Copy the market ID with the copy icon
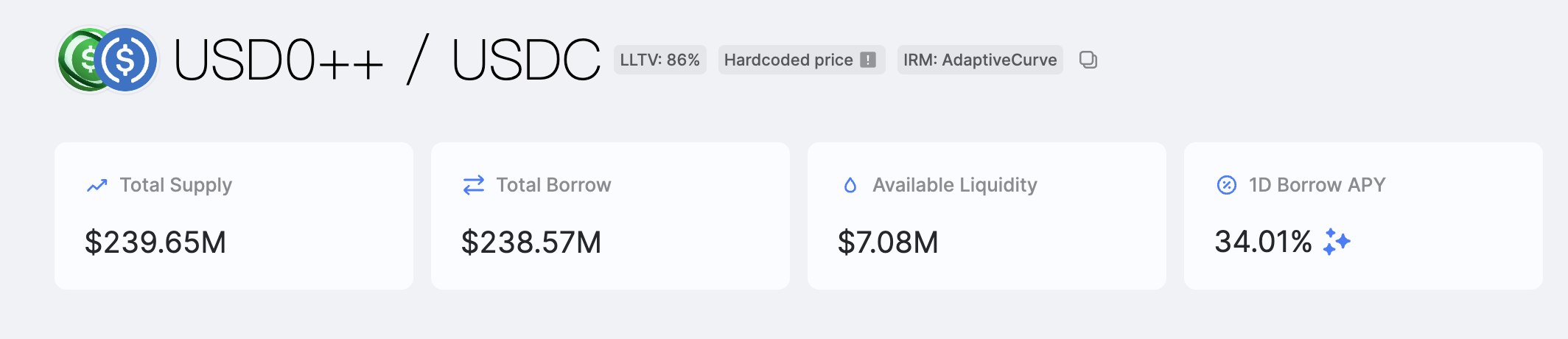Screen dimensions: 1568x339 tap(1088, 60)
